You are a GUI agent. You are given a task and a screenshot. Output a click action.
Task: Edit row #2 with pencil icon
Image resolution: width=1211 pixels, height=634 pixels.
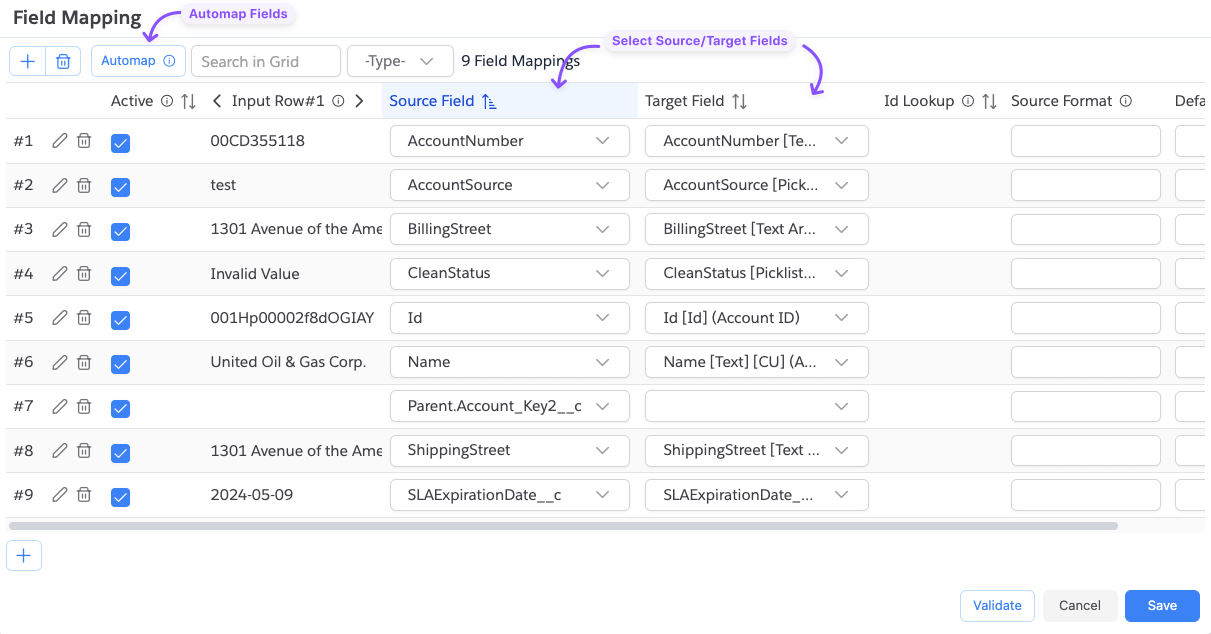[x=60, y=185]
